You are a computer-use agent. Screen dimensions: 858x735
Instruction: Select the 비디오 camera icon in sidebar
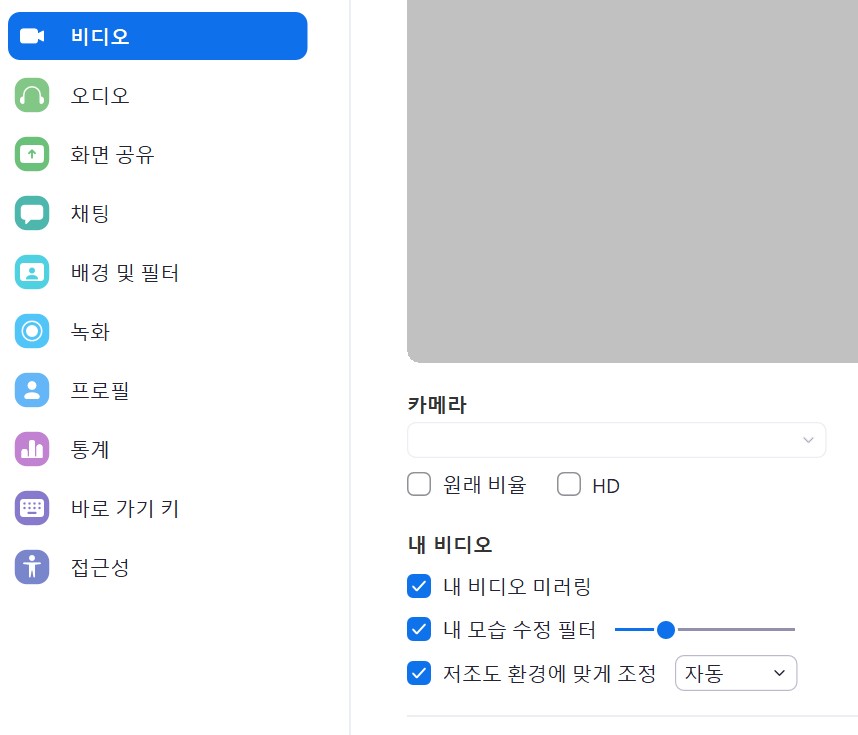point(31,35)
